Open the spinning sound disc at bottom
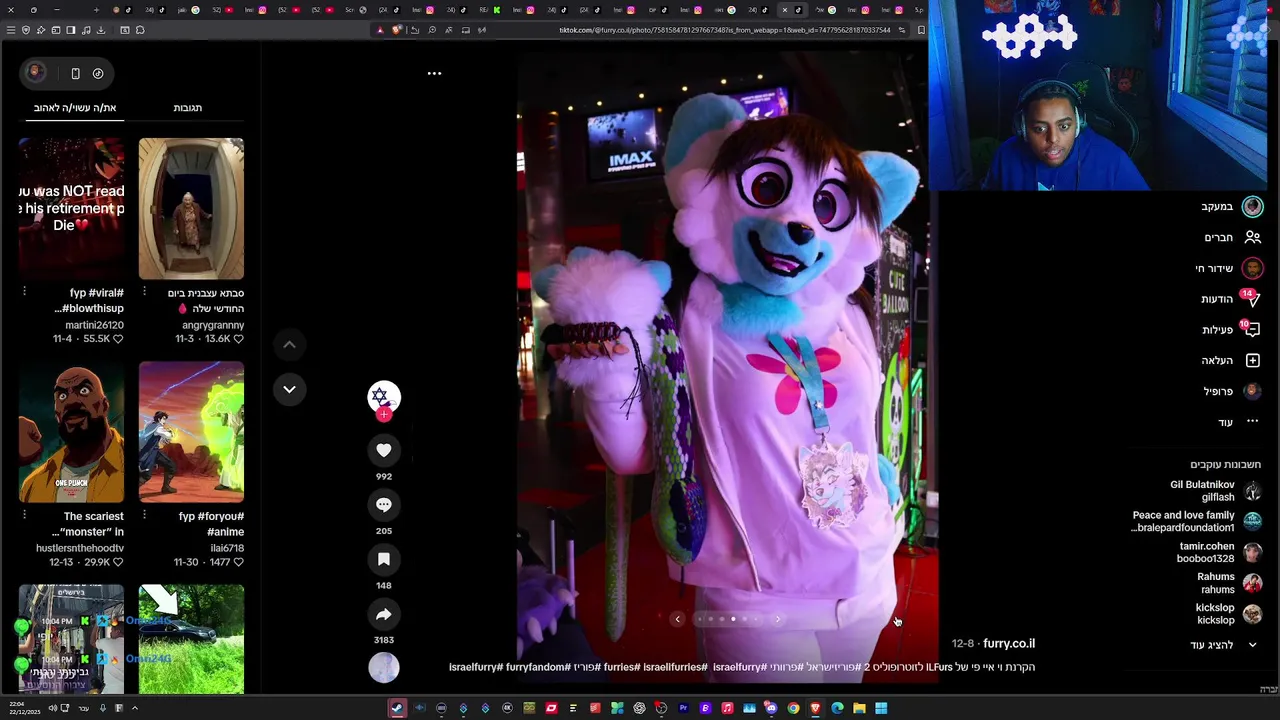The width and height of the screenshot is (1280, 720). [384, 668]
